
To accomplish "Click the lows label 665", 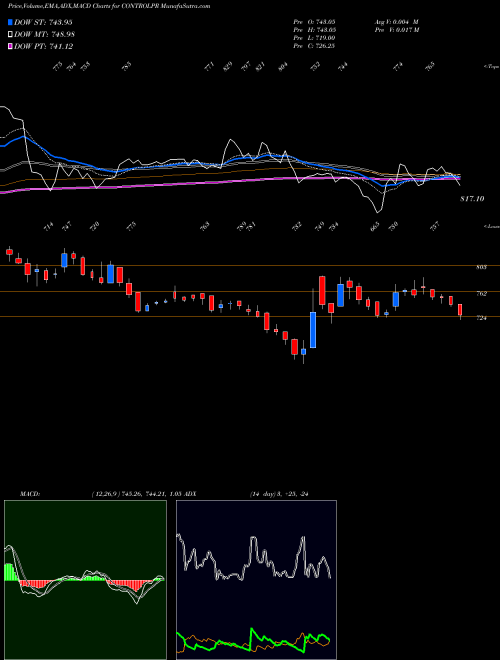I will click(x=375, y=227).
